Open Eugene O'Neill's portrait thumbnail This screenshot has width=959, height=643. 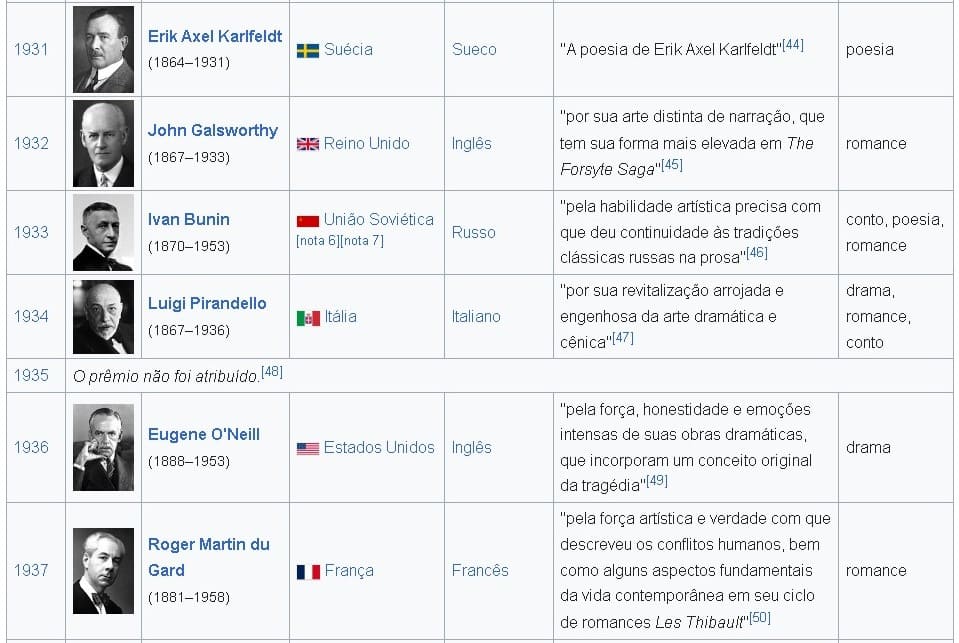(103, 447)
